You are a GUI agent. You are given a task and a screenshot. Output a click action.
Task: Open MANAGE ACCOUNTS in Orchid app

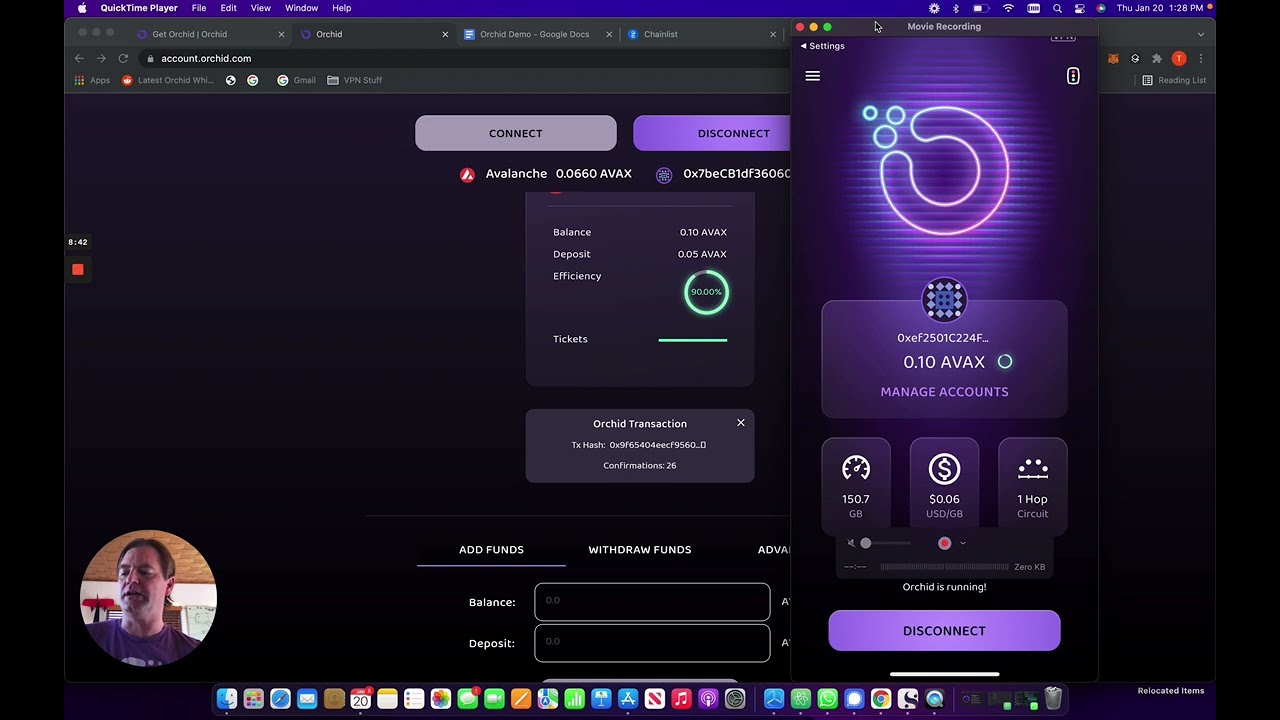(x=944, y=392)
